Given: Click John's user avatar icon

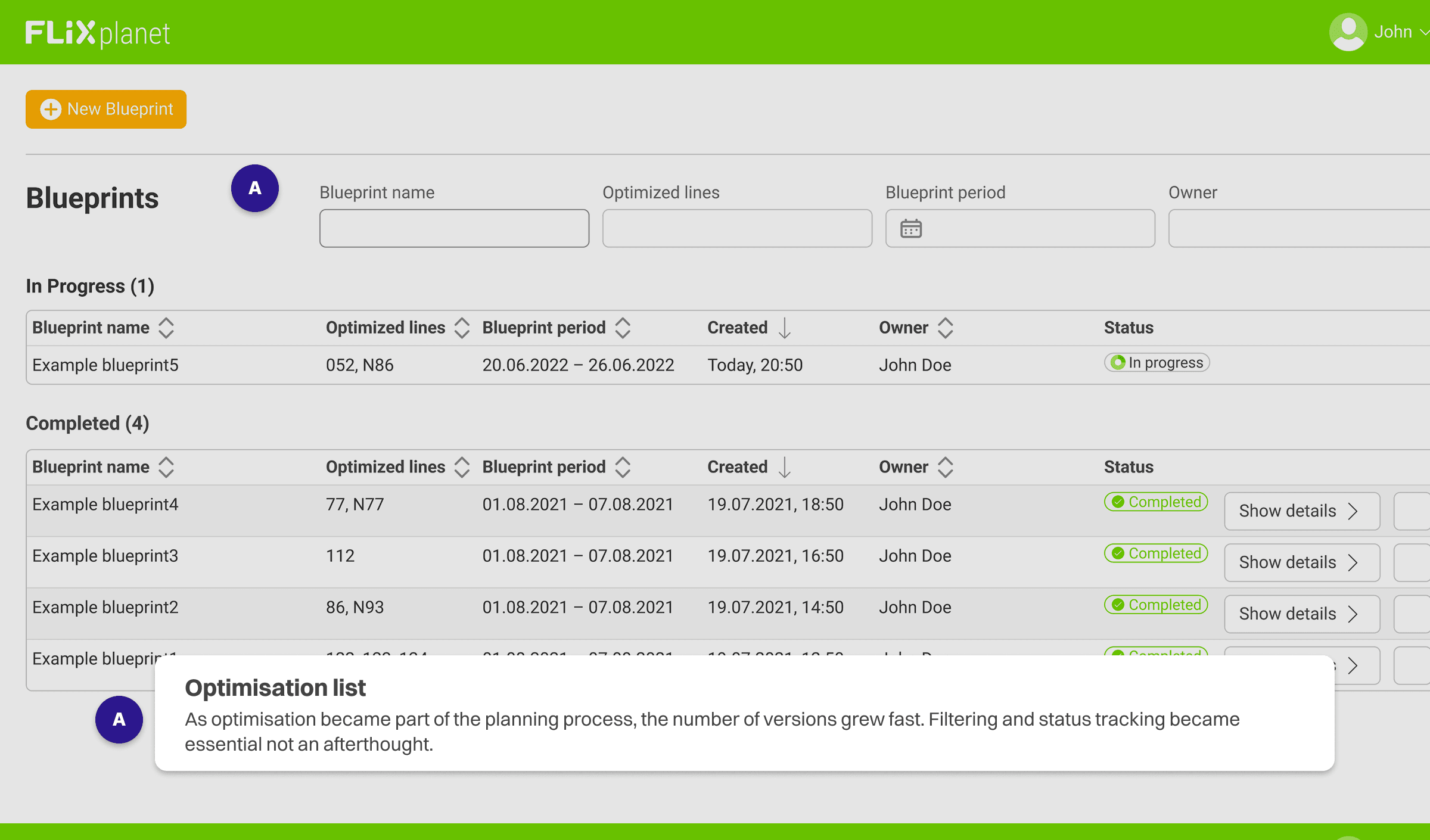Looking at the screenshot, I should pos(1347,32).
